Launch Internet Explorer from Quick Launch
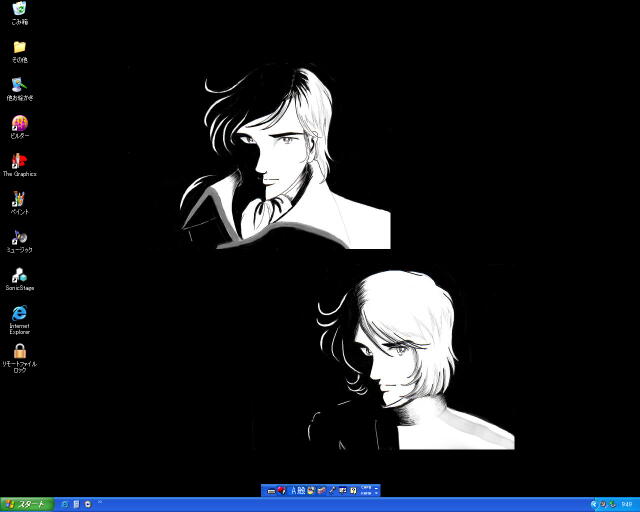Viewport: 640px width, 512px height. tap(65, 505)
